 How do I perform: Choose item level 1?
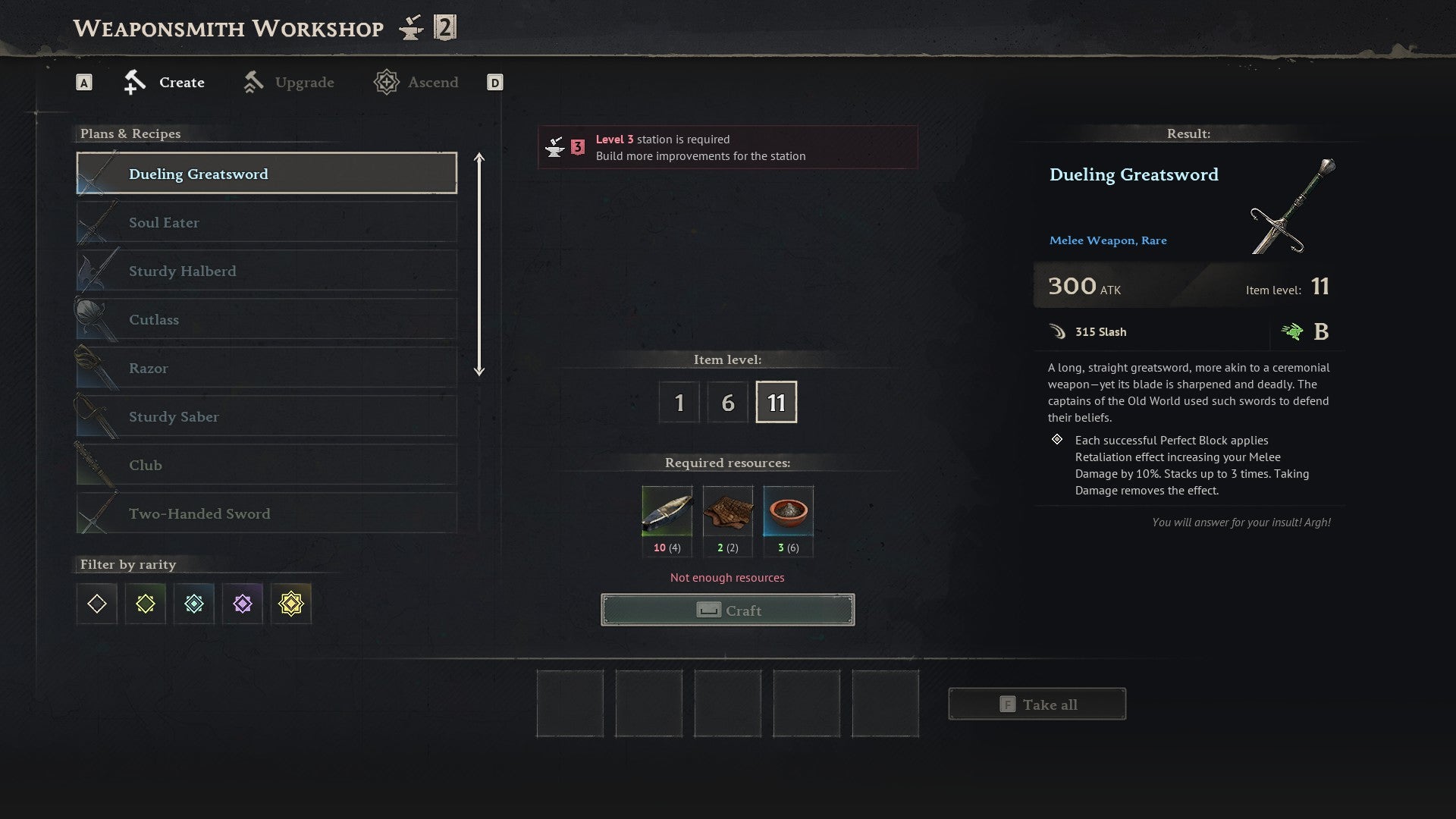click(679, 402)
